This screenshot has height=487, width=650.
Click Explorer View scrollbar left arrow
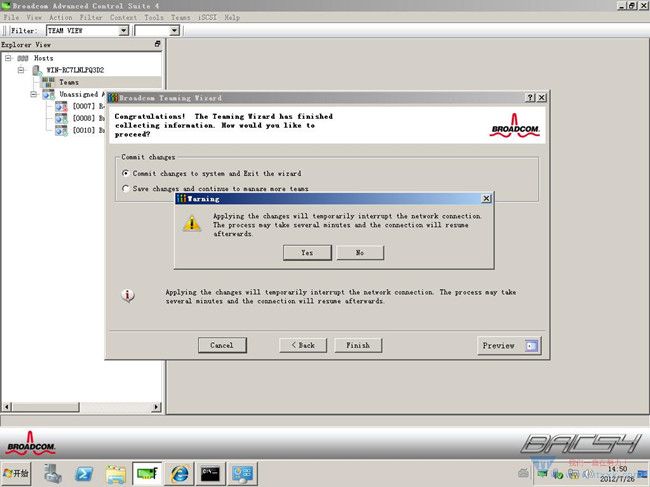6,407
